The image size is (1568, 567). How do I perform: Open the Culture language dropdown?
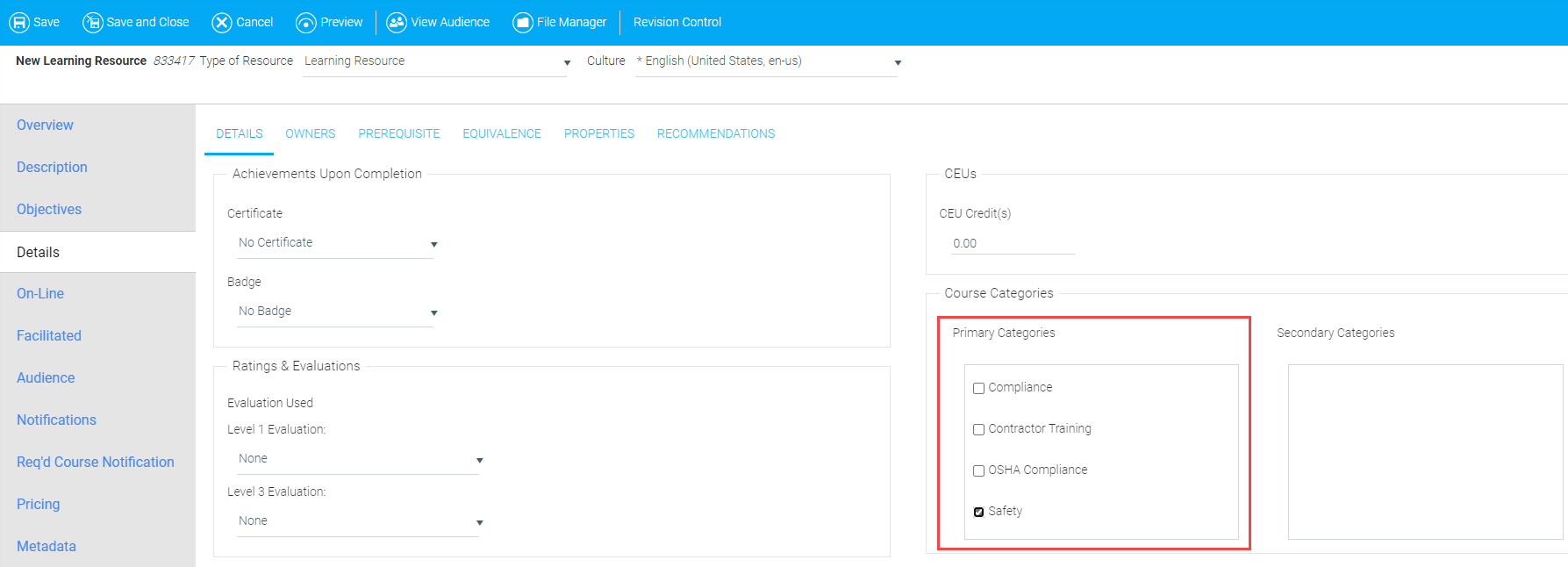pyautogui.click(x=767, y=61)
